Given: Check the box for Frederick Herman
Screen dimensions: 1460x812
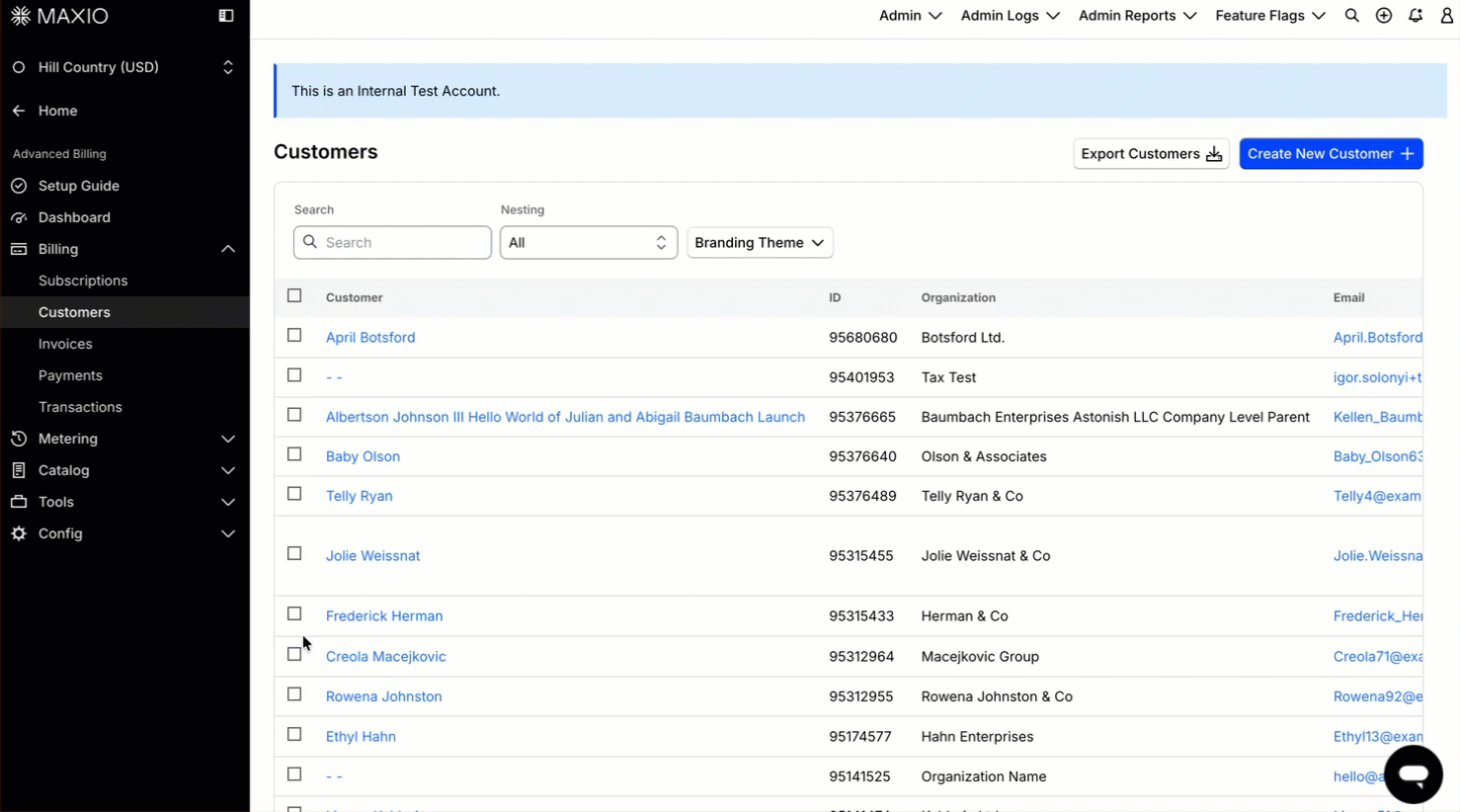Looking at the screenshot, I should tap(294, 614).
